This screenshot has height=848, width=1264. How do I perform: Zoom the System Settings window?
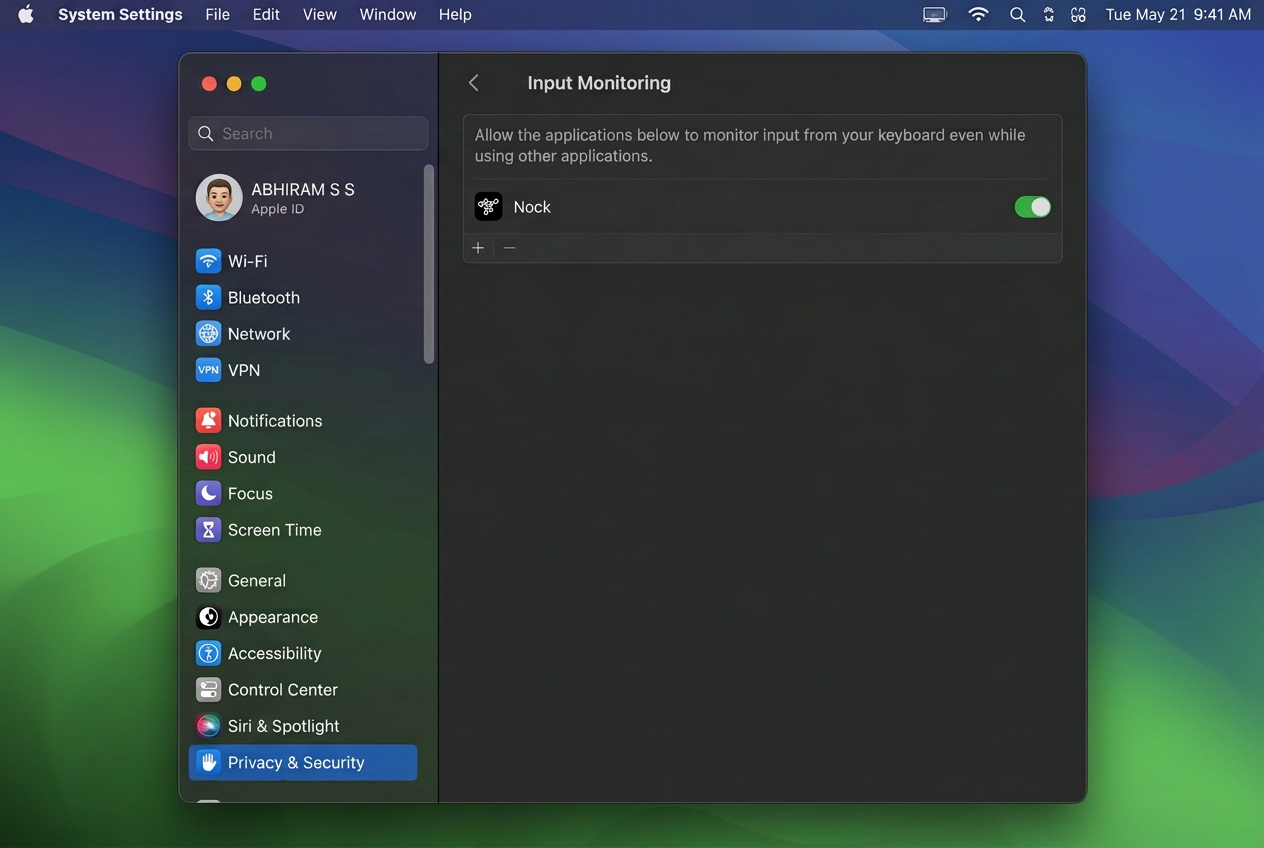(x=259, y=84)
